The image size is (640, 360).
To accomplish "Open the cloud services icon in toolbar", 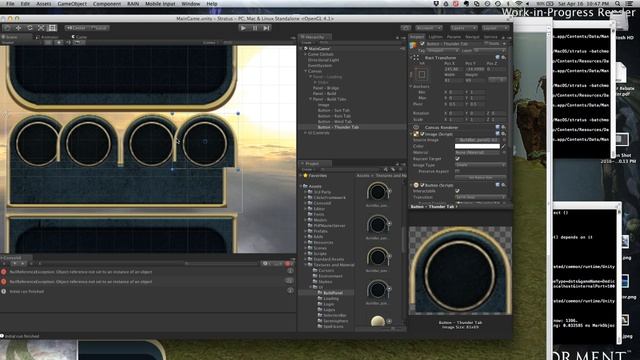I will coord(406,28).
